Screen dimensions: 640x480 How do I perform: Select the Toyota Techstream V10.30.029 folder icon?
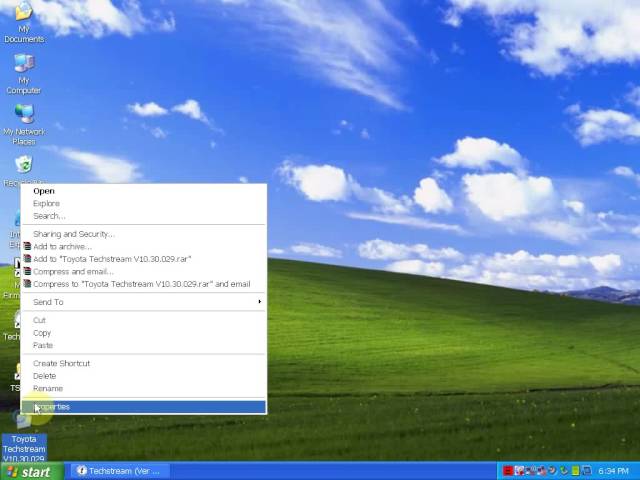pyautogui.click(x=24, y=438)
